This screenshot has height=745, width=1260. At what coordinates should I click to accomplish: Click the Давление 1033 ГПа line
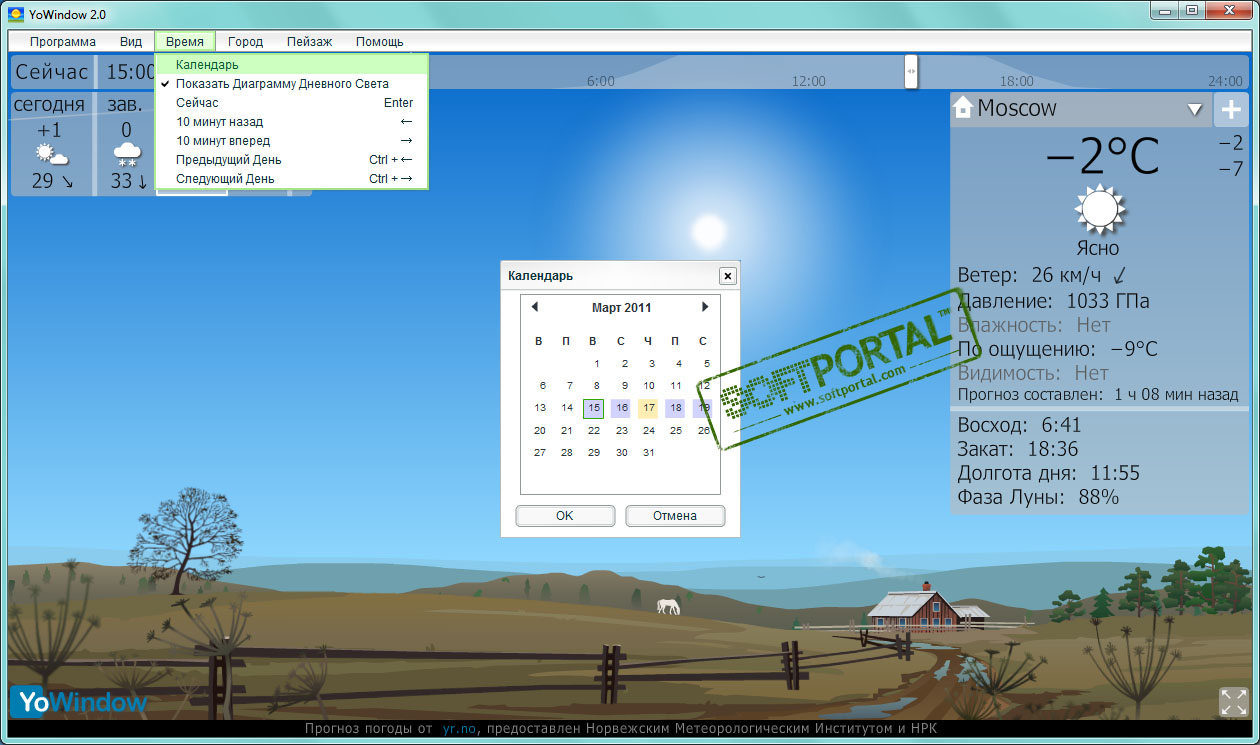tap(1053, 300)
